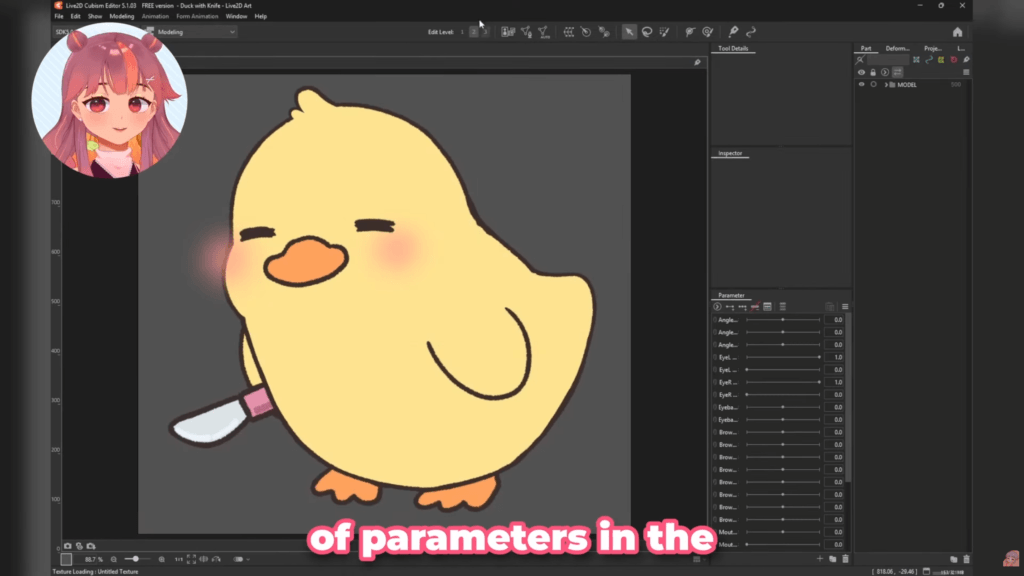This screenshot has height=576, width=1024.
Task: Select the Brush selection tool
Action: (x=664, y=31)
